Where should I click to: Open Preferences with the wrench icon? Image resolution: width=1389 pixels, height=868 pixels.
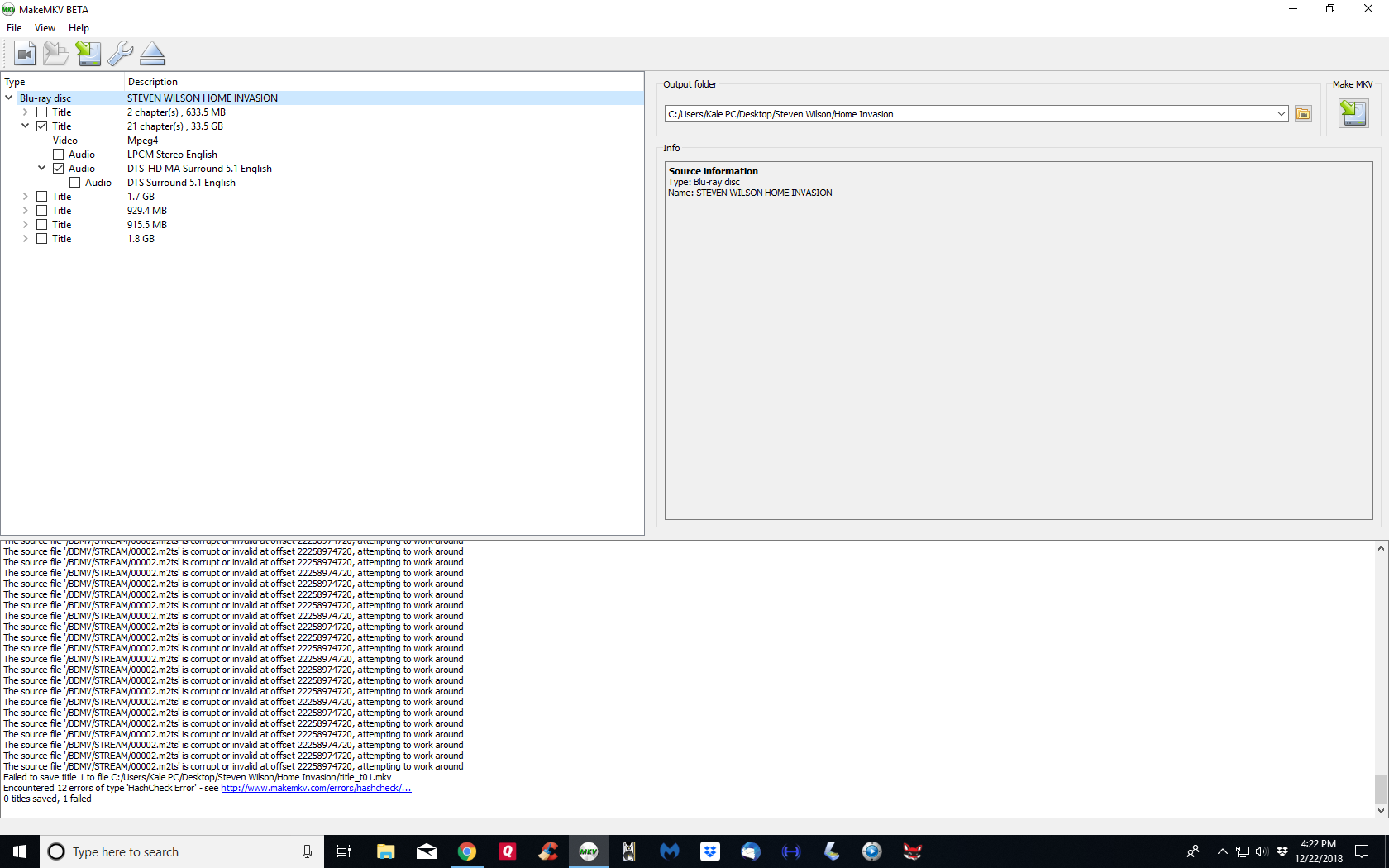tap(120, 54)
